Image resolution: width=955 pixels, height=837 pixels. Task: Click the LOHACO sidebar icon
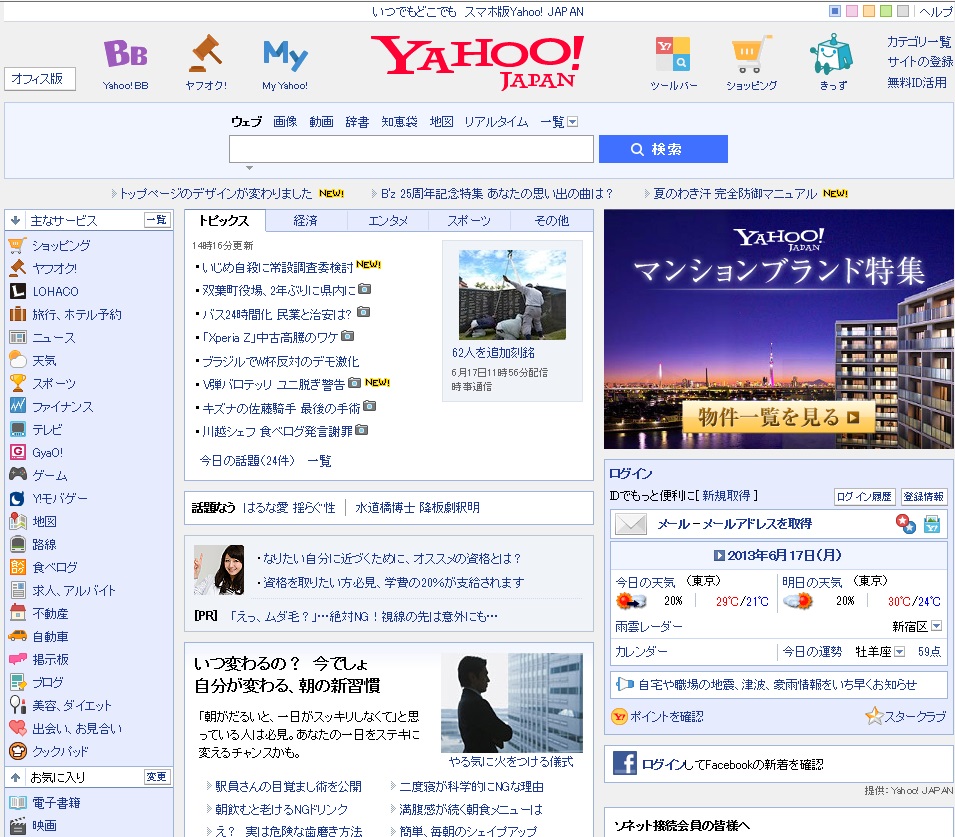tap(18, 291)
